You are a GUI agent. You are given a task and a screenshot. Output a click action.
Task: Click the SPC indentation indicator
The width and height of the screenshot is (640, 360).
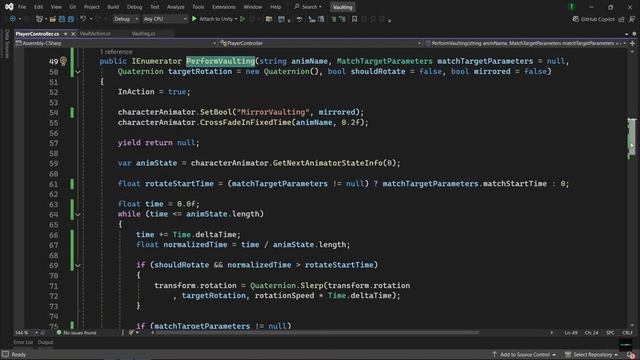610,333
